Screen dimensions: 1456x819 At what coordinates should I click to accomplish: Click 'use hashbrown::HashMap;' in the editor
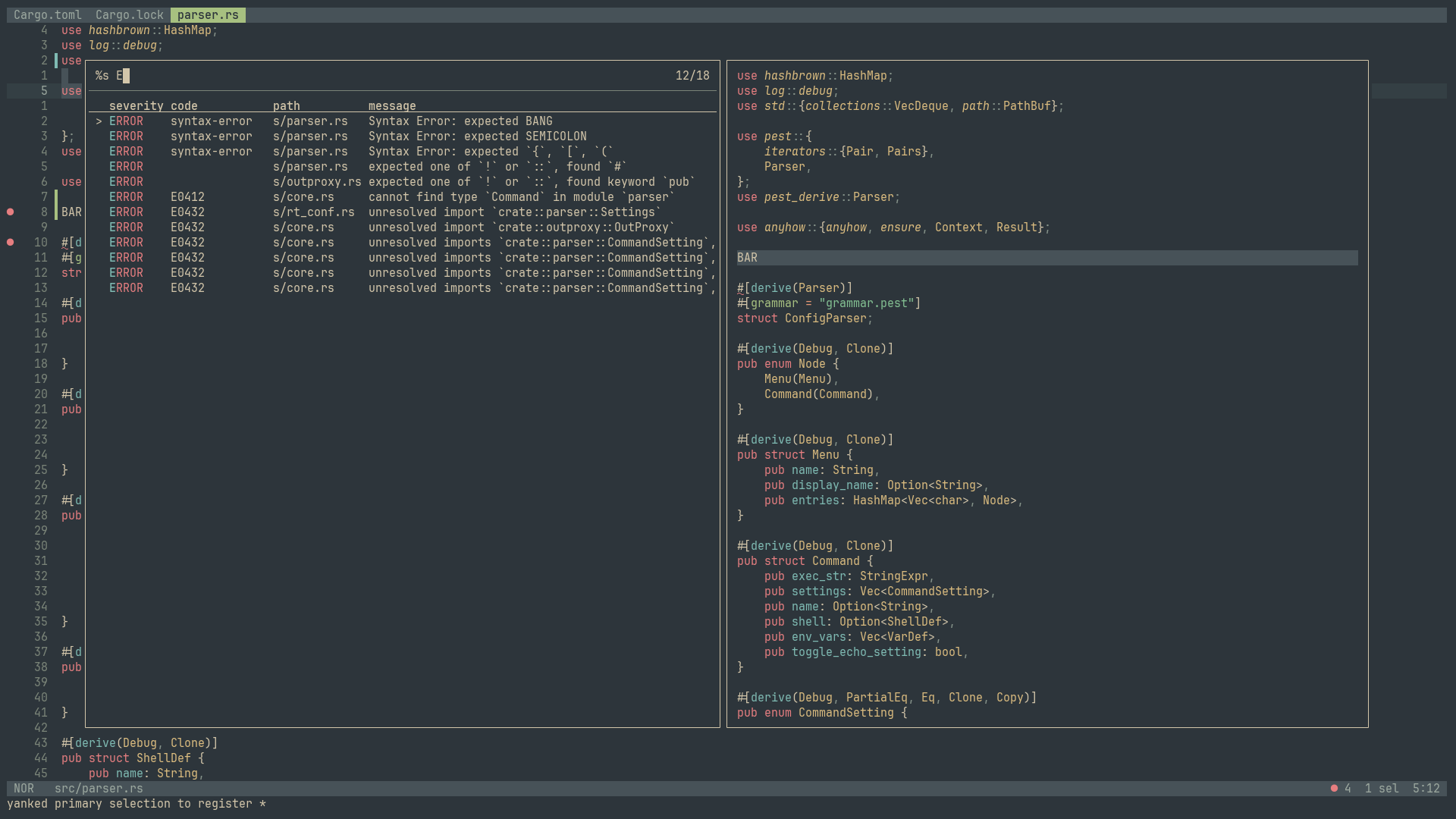[x=140, y=30]
